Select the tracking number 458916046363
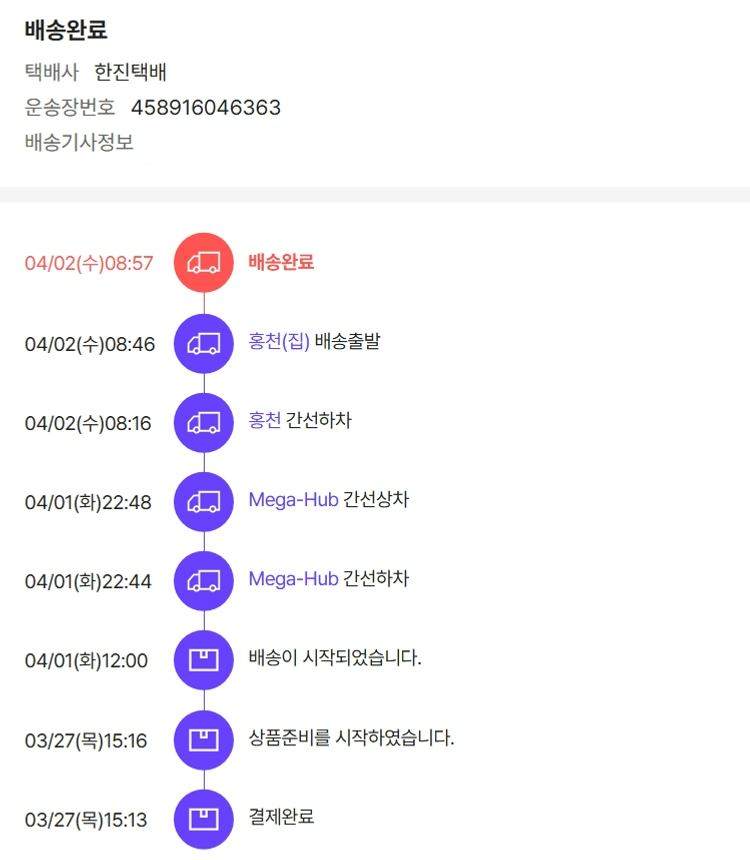This screenshot has height=860, width=750. [x=206, y=107]
